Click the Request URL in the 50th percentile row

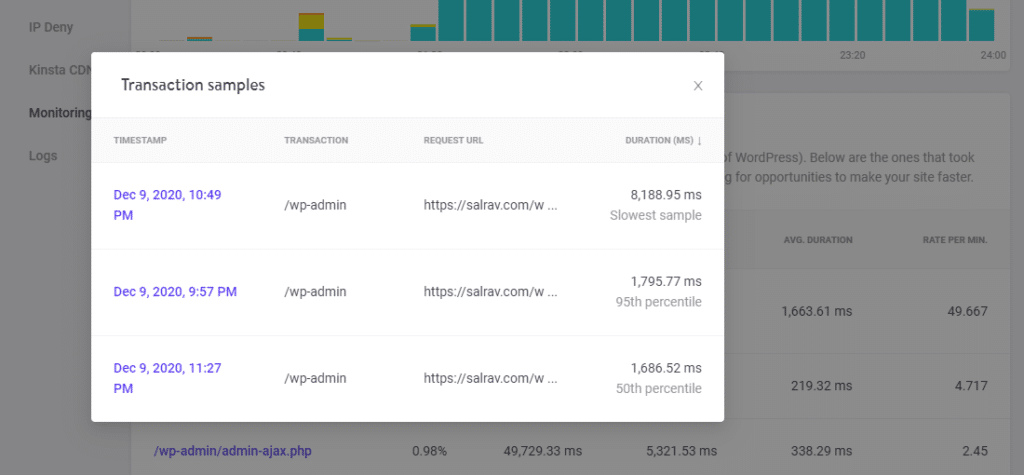(490, 378)
